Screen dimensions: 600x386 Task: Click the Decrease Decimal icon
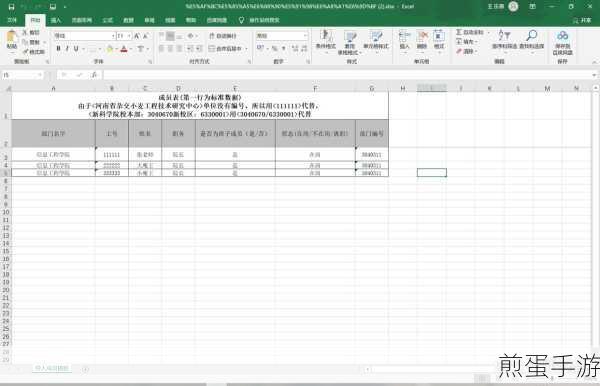(304, 48)
